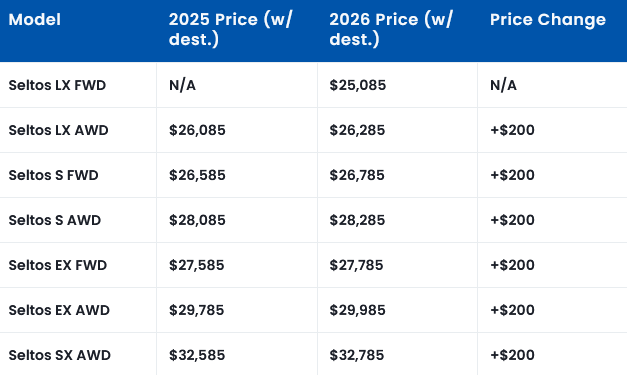This screenshot has width=627, height=375.
Task: Select the $32,785 2026 price cell
Action: pyautogui.click(x=357, y=355)
